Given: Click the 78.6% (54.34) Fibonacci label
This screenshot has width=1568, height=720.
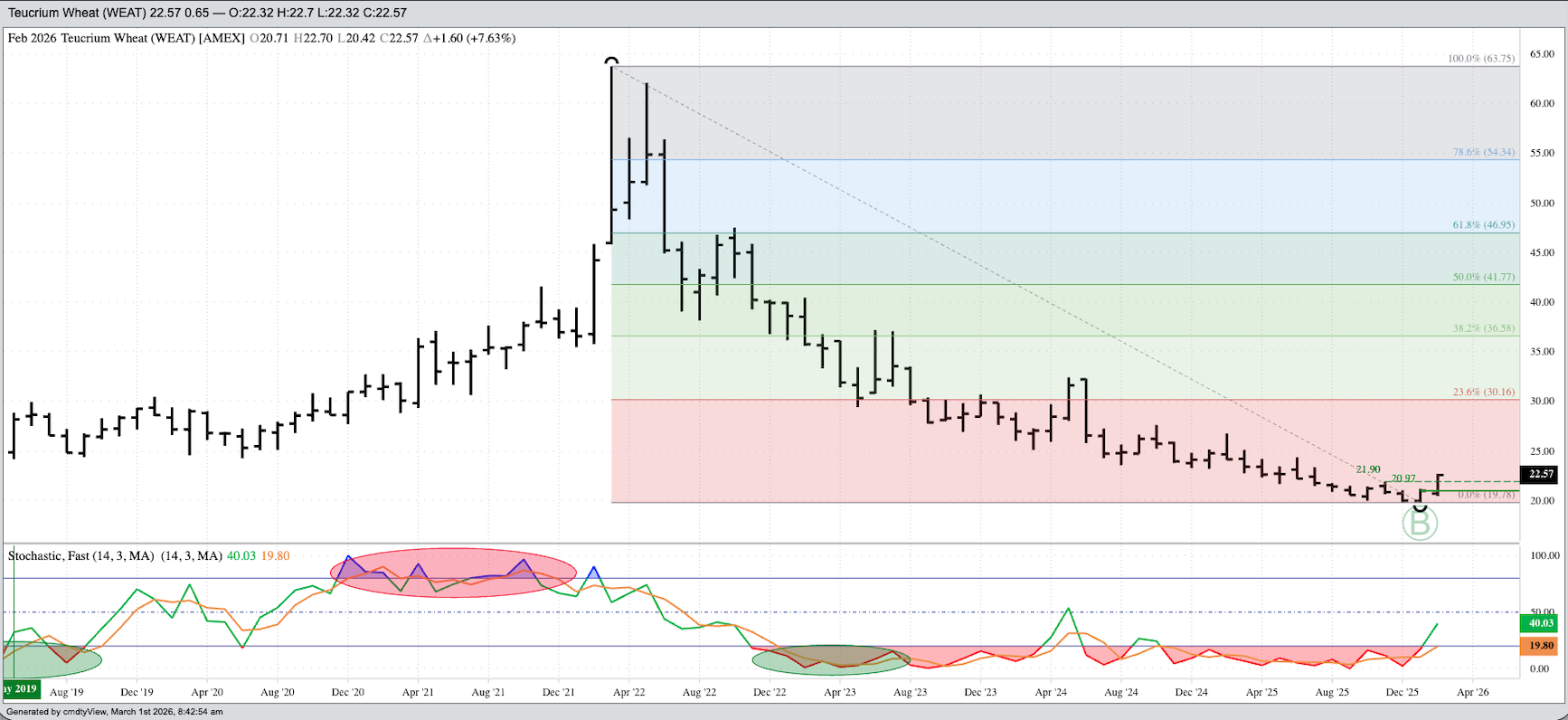Looking at the screenshot, I should tap(1483, 152).
